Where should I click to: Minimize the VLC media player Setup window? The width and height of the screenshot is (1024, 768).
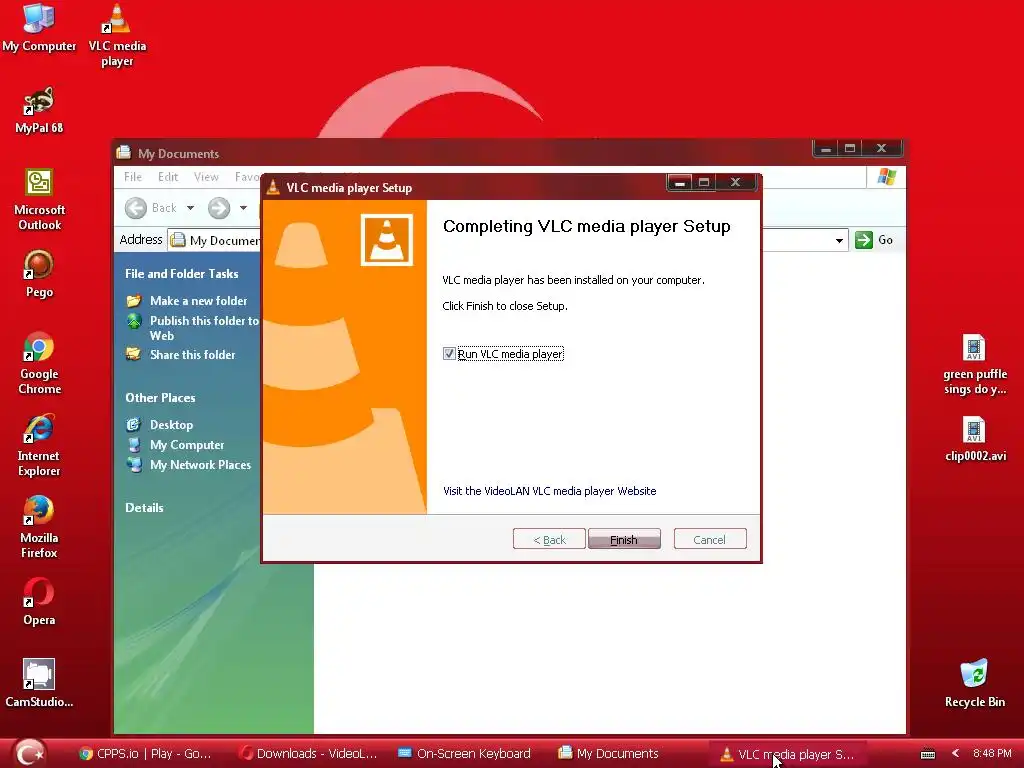click(x=679, y=182)
